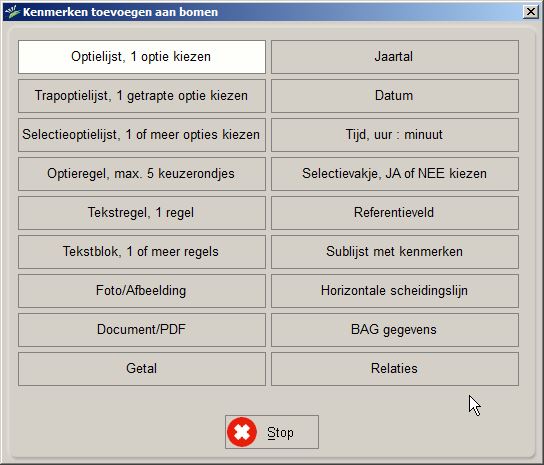The width and height of the screenshot is (544, 465).
Task: Pick Selectieoptielijst, 1 of meer opties
Action: [142, 135]
